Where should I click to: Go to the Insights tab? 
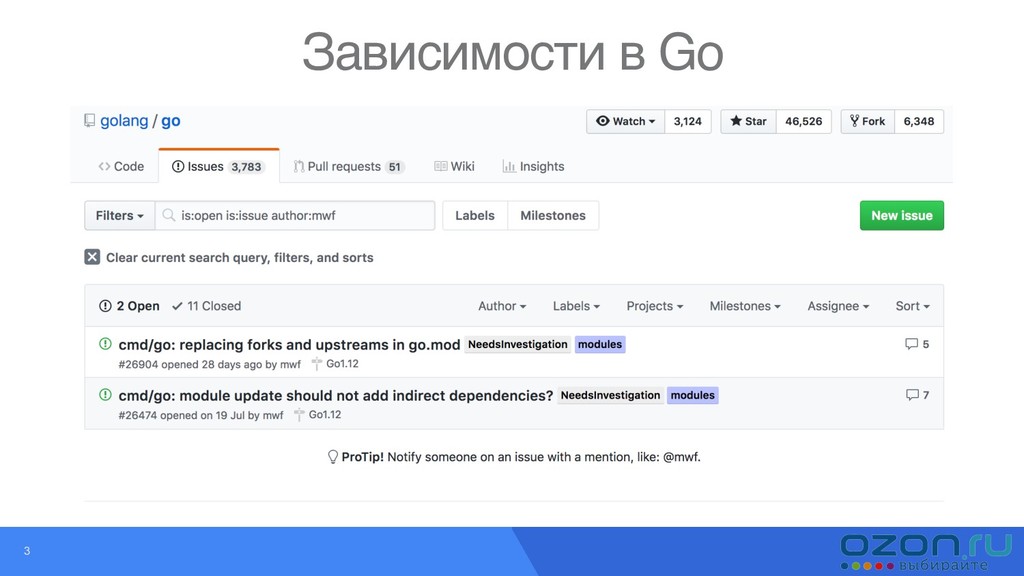pos(533,167)
